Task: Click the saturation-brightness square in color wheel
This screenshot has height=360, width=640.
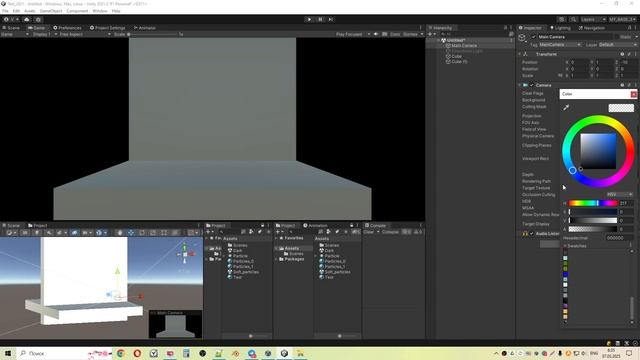Action: pos(598,151)
